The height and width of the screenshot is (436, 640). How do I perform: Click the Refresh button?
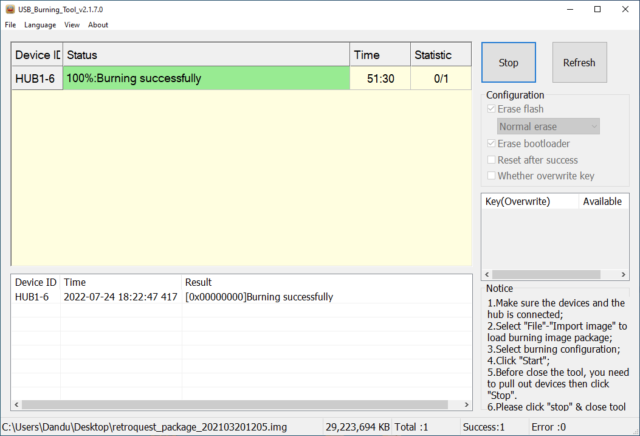579,62
